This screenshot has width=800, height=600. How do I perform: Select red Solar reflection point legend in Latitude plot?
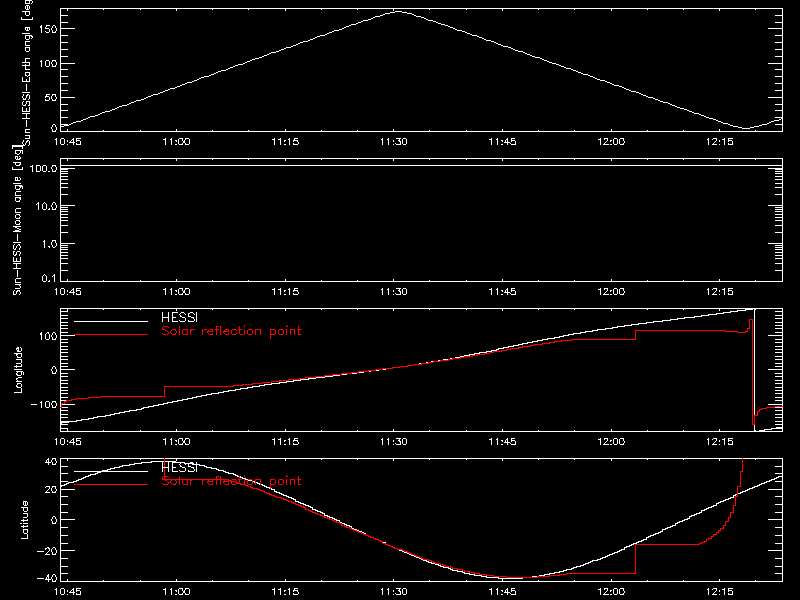[x=231, y=481]
